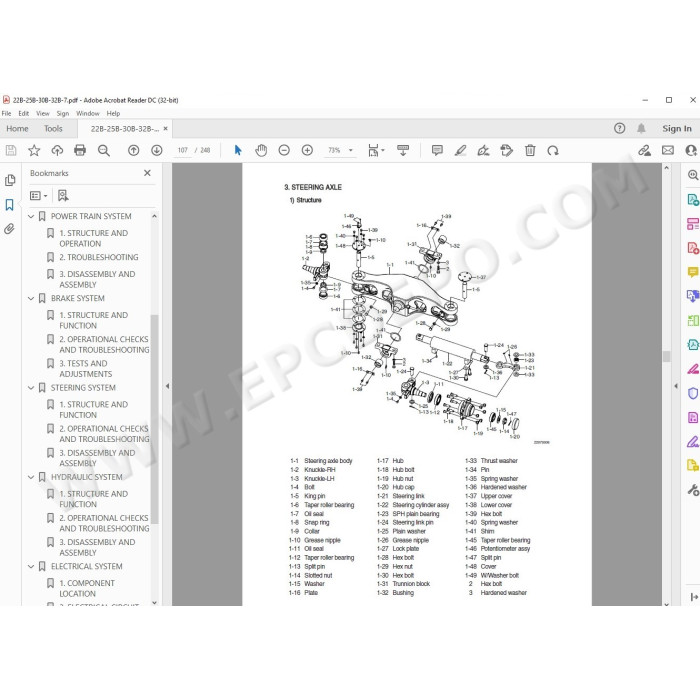Toggle the bookmarks panel icon
Image resolution: width=700 pixels, height=700 pixels.
(9, 205)
